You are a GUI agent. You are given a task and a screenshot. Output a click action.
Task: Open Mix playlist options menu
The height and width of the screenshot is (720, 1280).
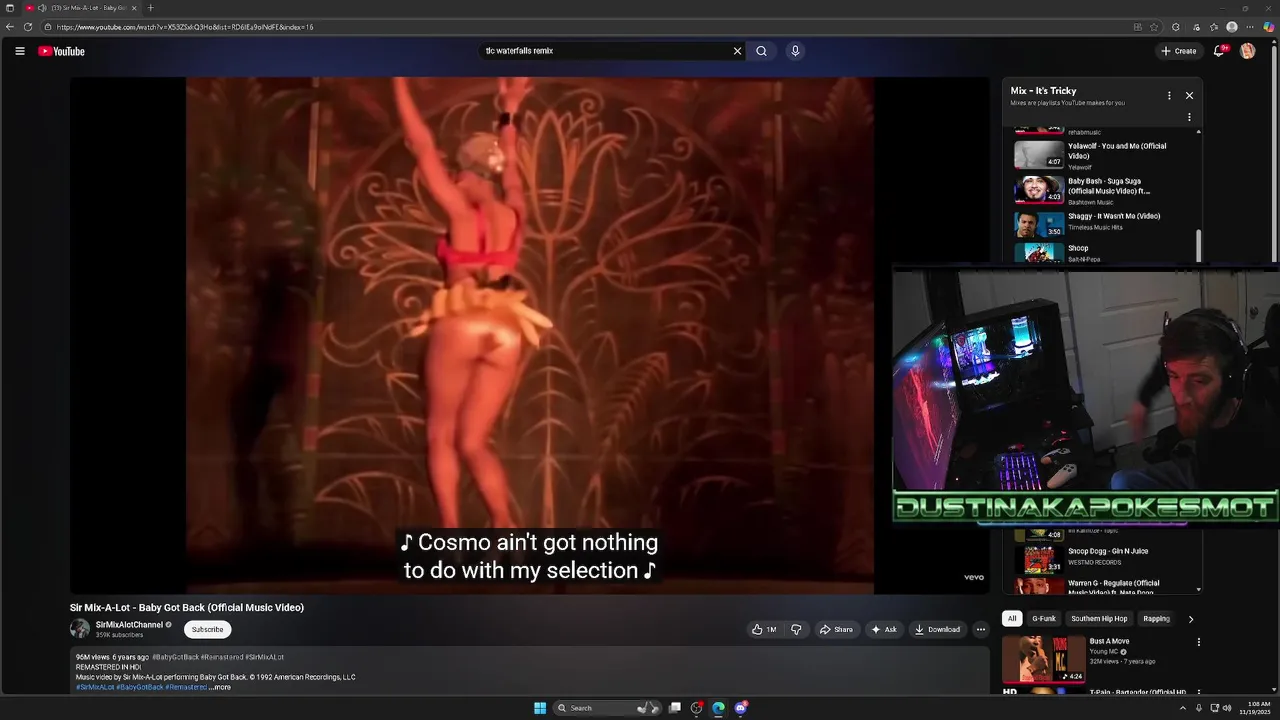coord(1169,96)
